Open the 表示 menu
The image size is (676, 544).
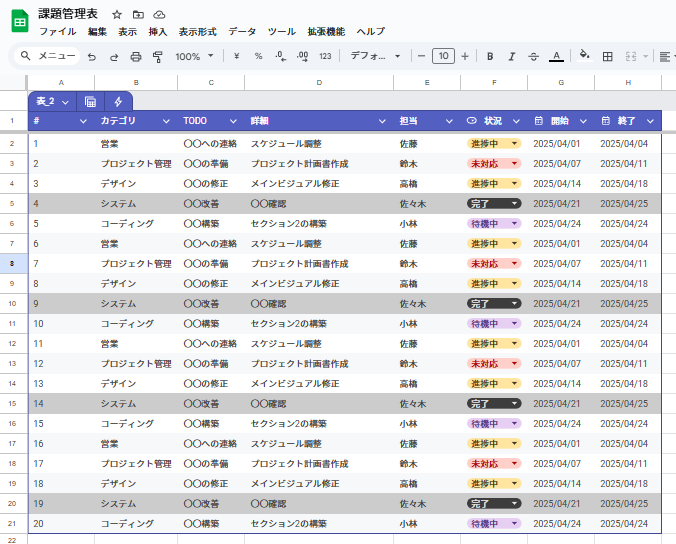pyautogui.click(x=128, y=31)
